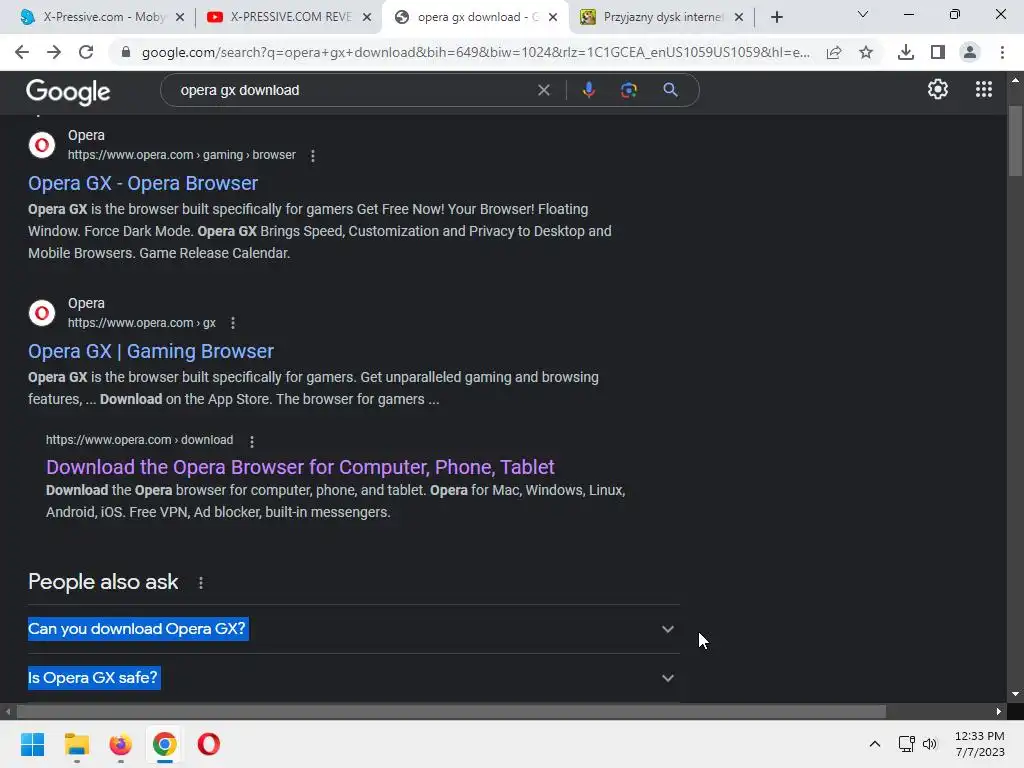Open 'Download the Opera Browser' result link
This screenshot has height=768, width=1024.
(300, 467)
